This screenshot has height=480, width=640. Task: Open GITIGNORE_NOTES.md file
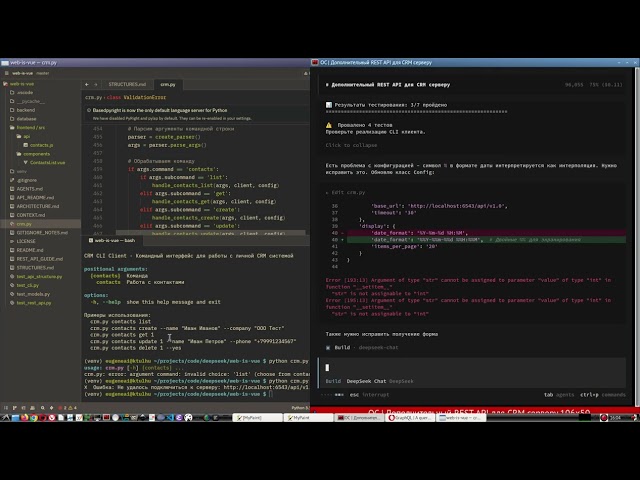(42, 233)
